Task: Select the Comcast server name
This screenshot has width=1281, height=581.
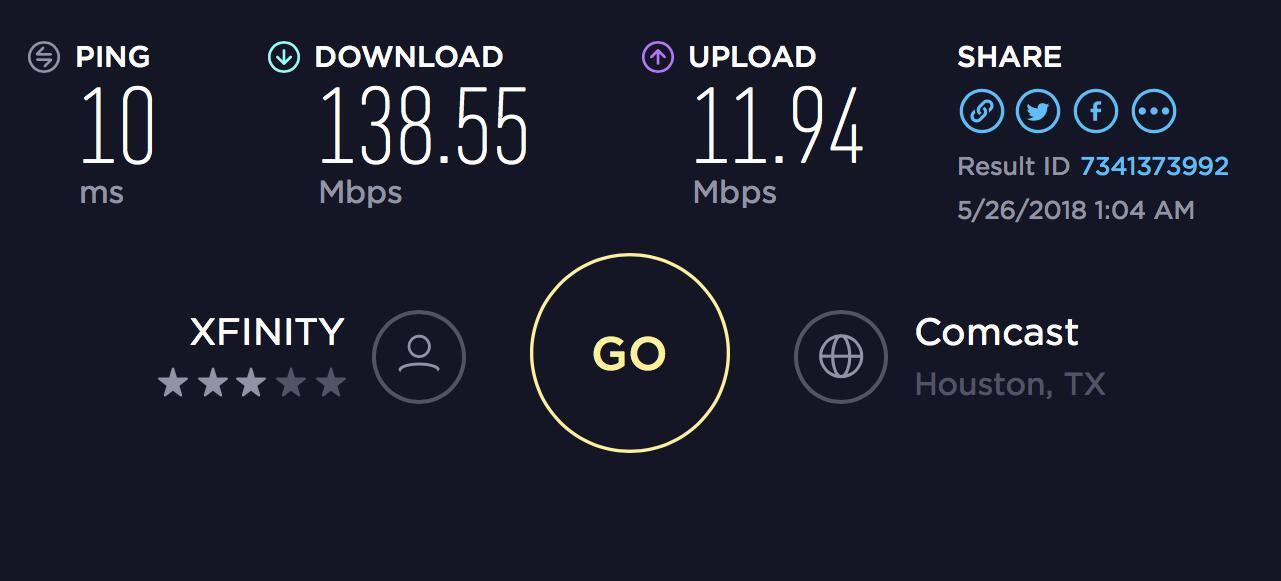Action: tap(997, 332)
